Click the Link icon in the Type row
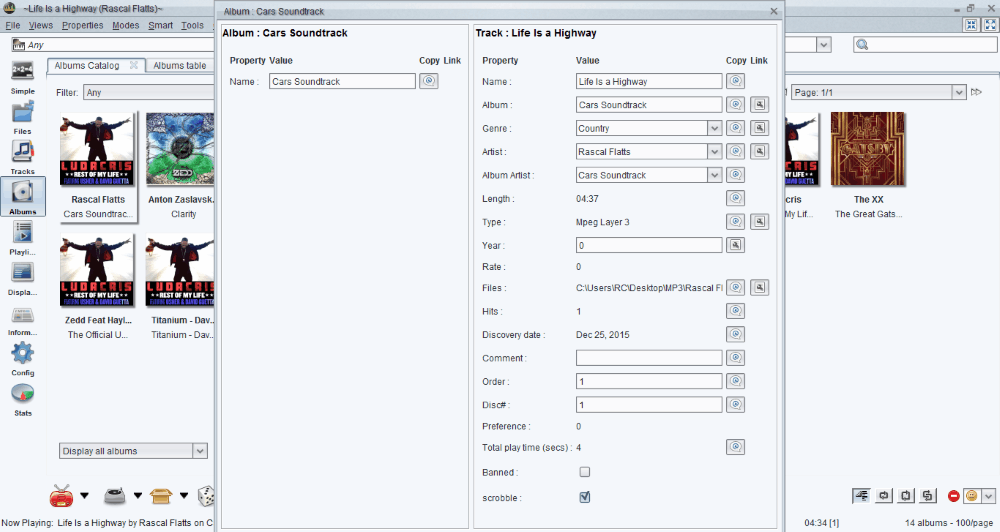Image resolution: width=1000 pixels, height=532 pixels. [760, 221]
